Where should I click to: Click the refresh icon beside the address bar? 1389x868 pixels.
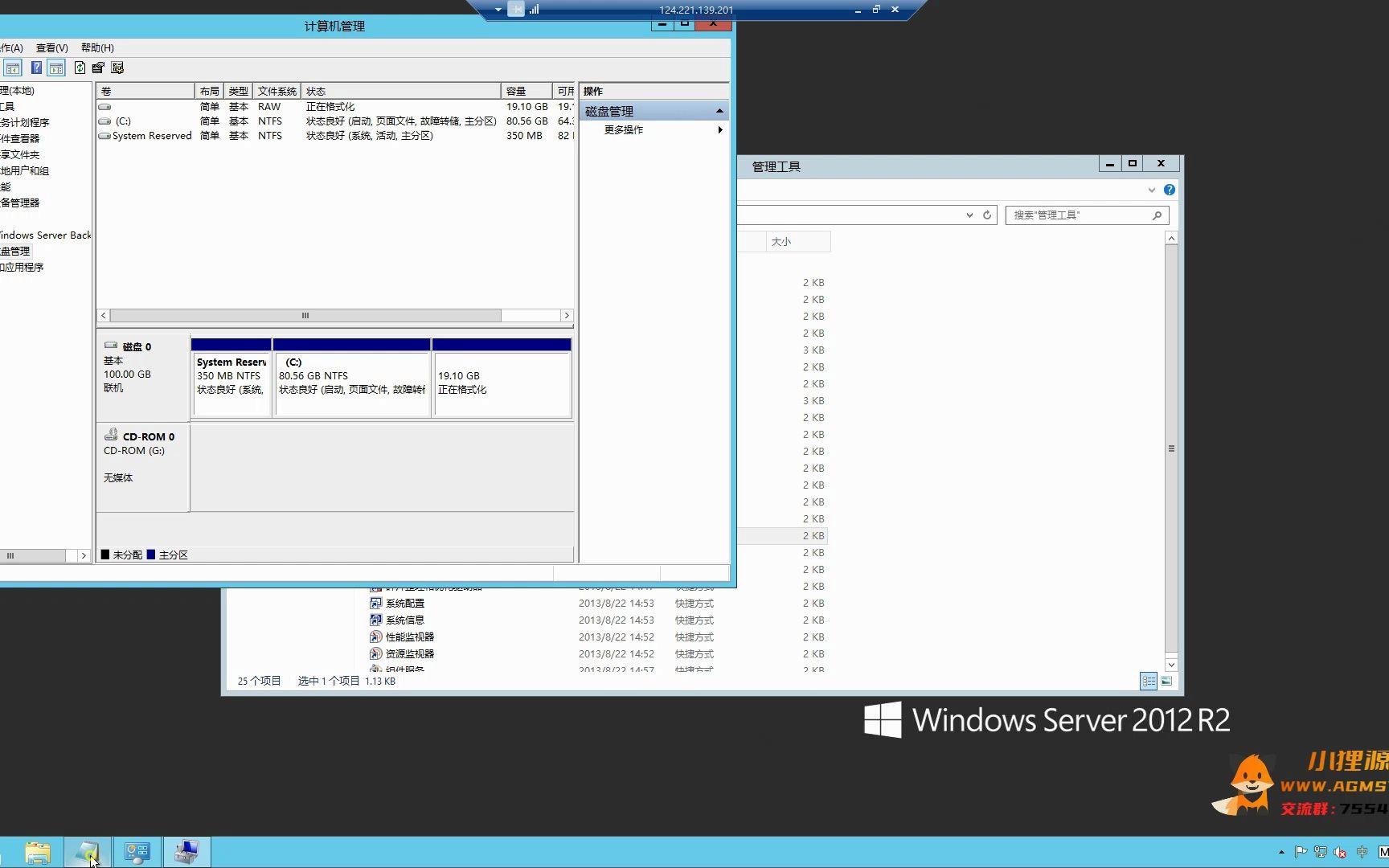coord(987,215)
